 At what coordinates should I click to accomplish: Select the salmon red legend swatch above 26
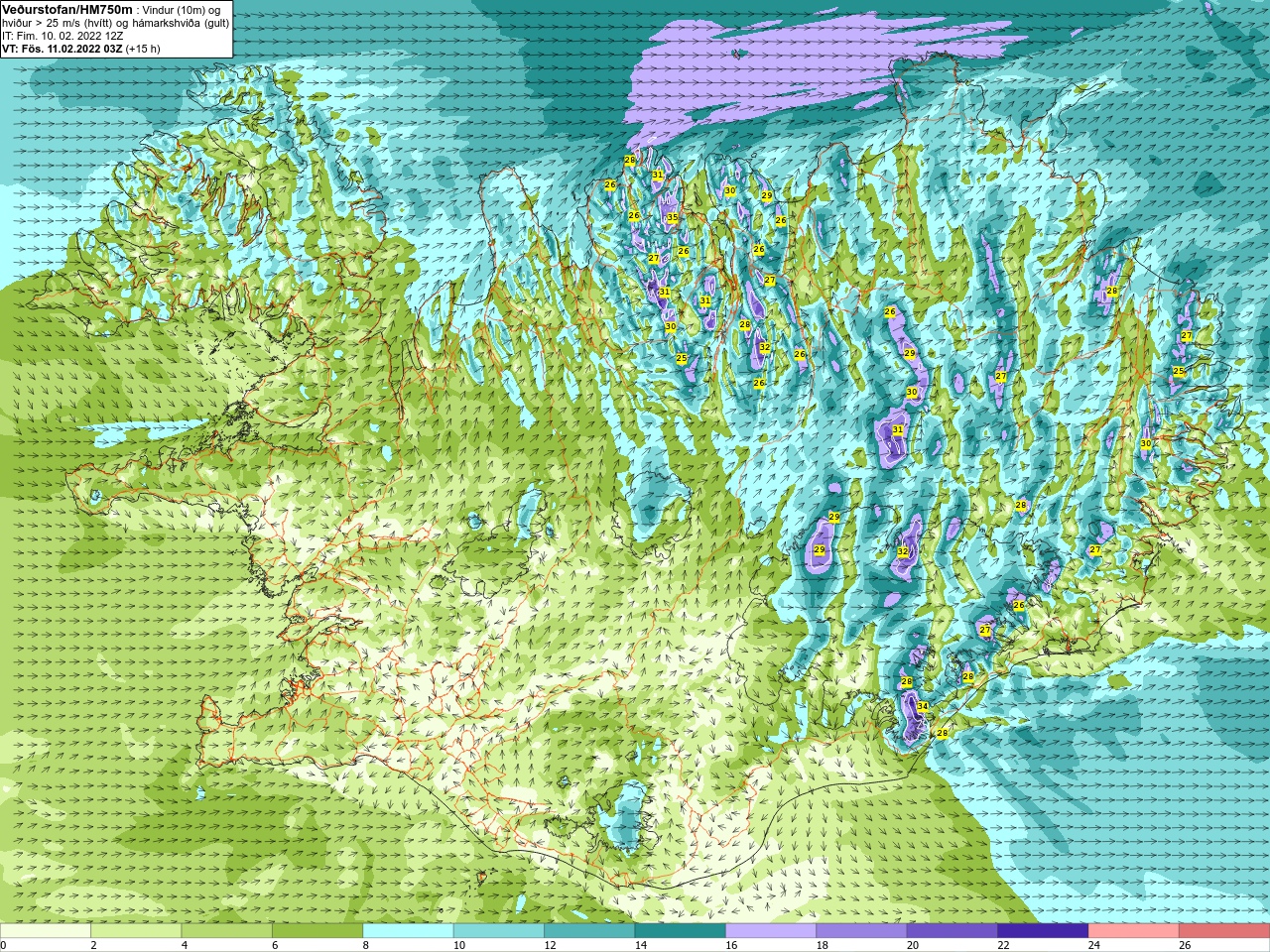pyautogui.click(x=1224, y=931)
